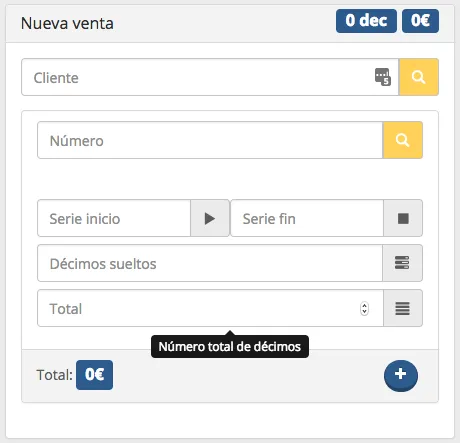
Task: Click the 0€ badge beside 'Total:' label
Action: 94,375
